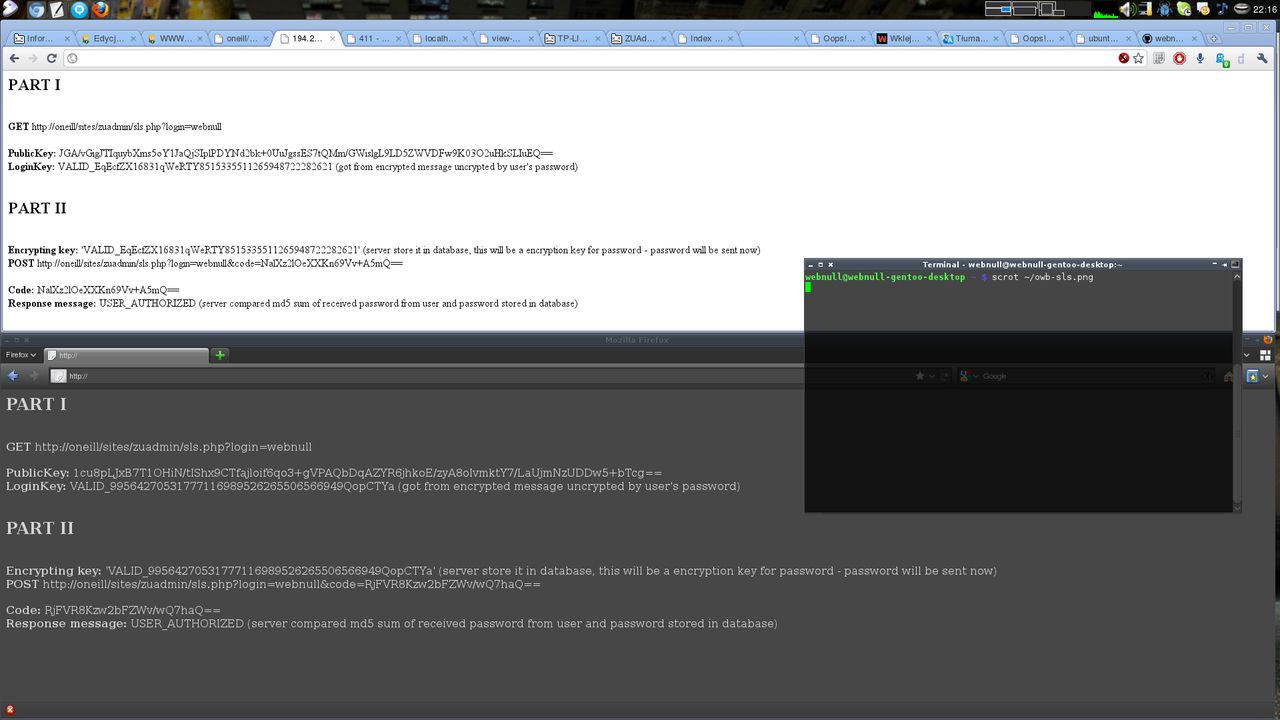Click the terminal command line 'scrot ~/owb-sls.png'
Screen dimensions: 1280x720
(x=1042, y=277)
